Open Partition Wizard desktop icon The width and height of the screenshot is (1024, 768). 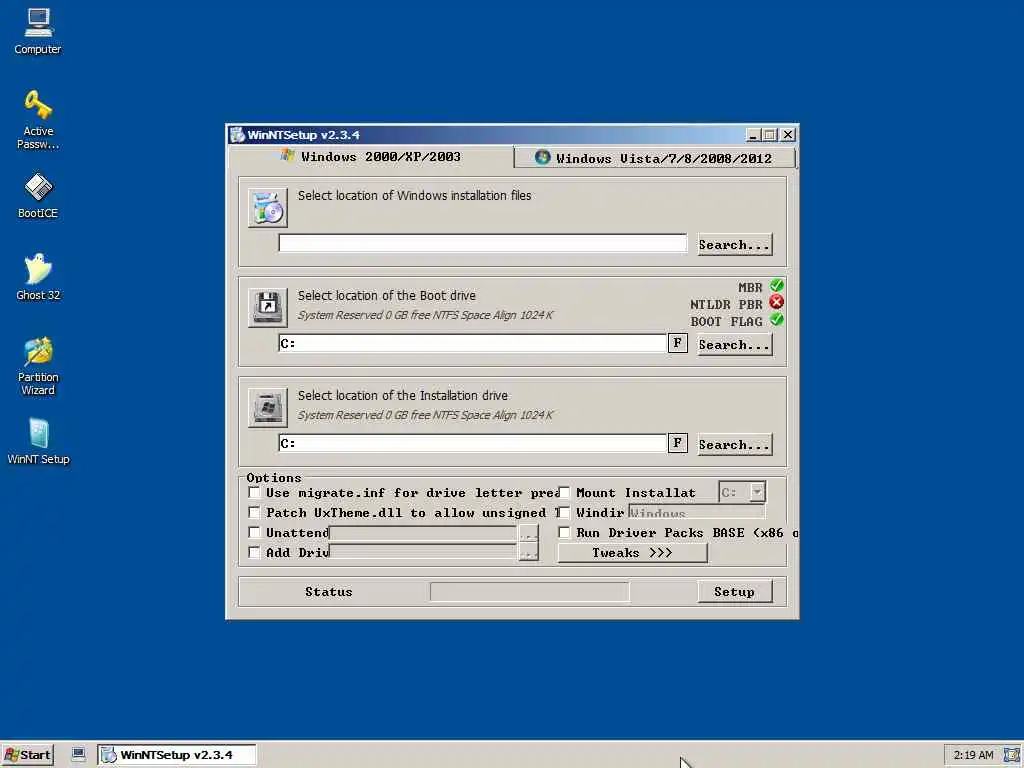click(38, 366)
